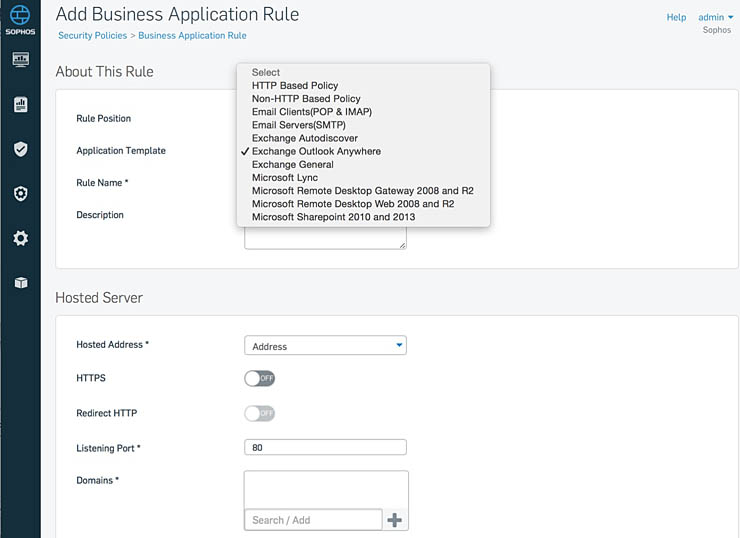Click the Sophos logo icon
The image size is (740, 538).
point(20,18)
